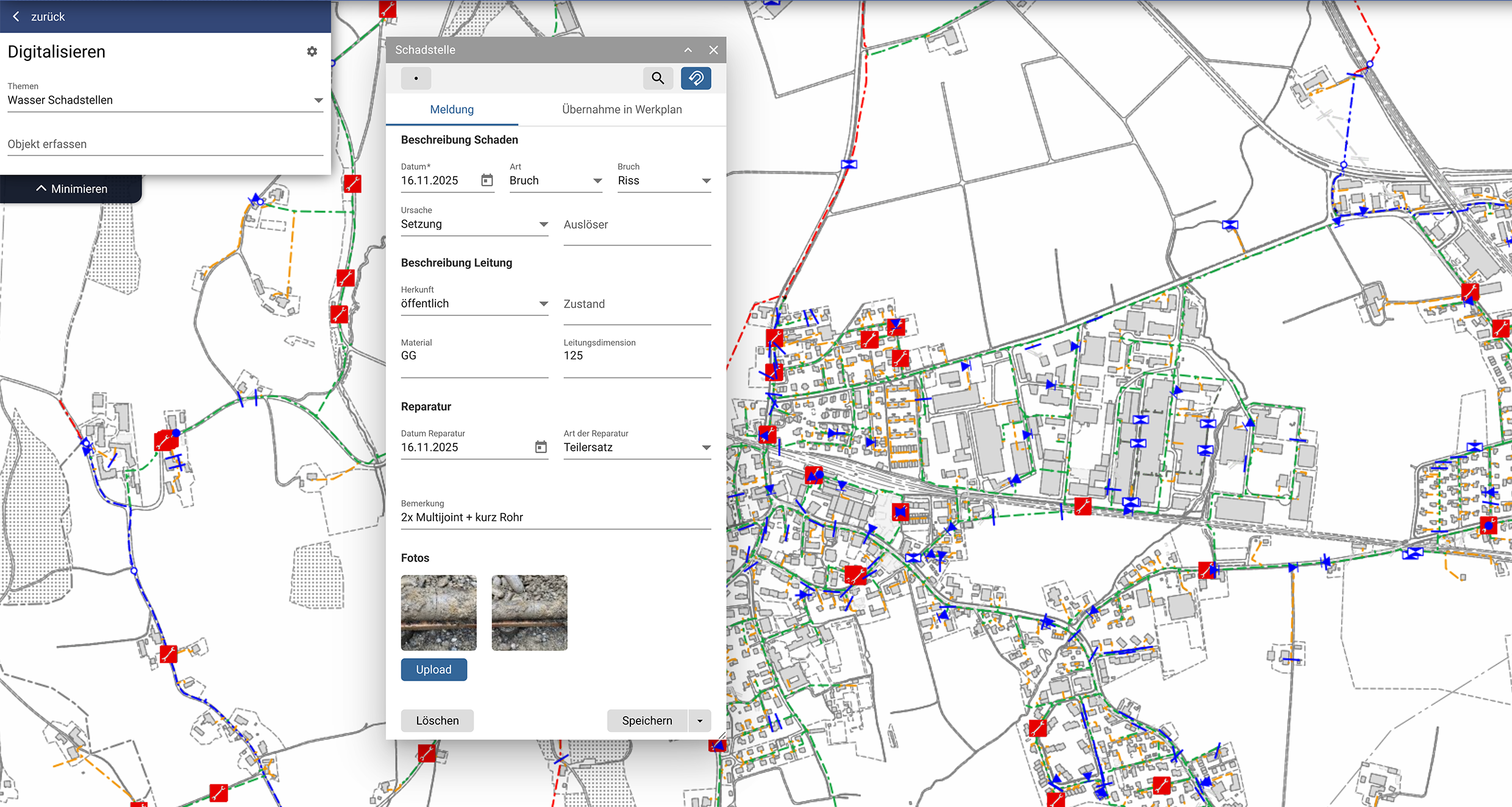Expand the Themen Wasser Schadstellen dropdown
1512x807 pixels.
(318, 100)
